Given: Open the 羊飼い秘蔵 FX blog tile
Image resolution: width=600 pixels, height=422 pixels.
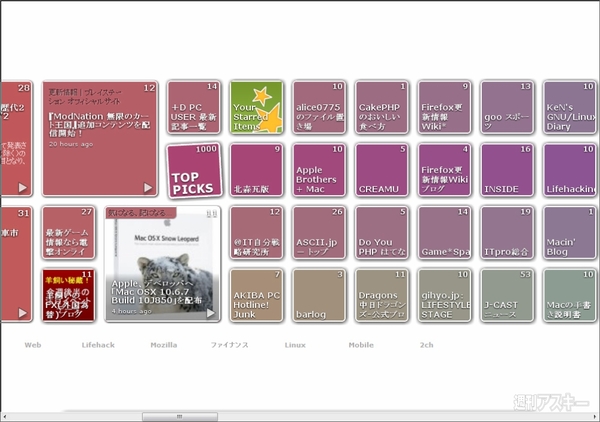Looking at the screenshot, I should pyautogui.click(x=68, y=295).
